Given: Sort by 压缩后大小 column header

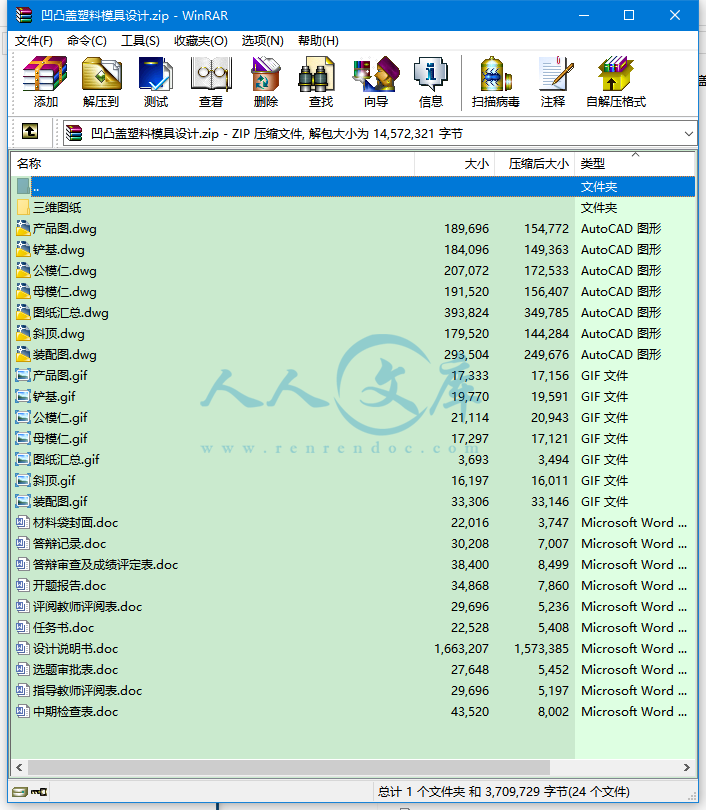Looking at the screenshot, I should point(535,164).
